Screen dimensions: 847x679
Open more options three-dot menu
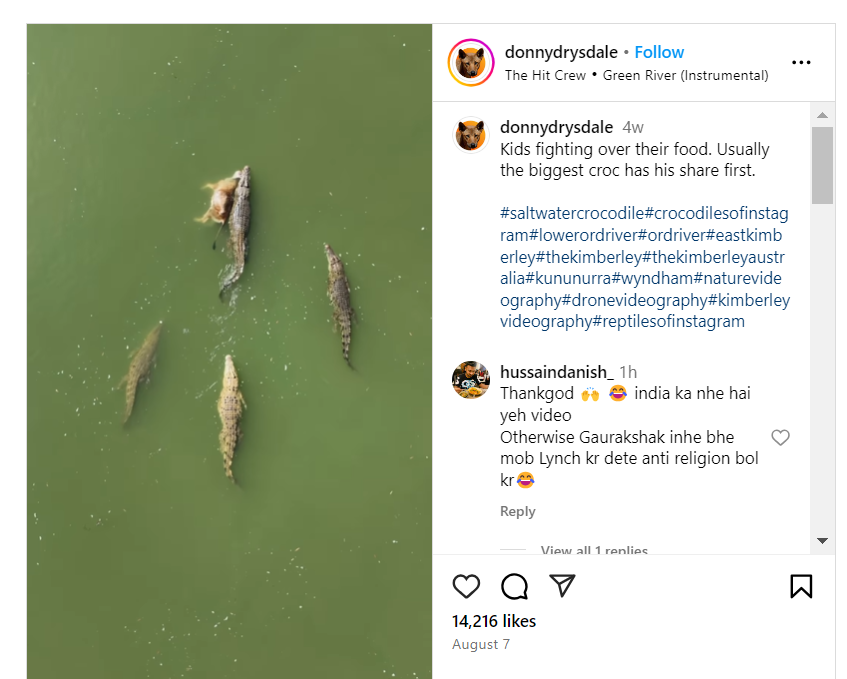point(801,63)
